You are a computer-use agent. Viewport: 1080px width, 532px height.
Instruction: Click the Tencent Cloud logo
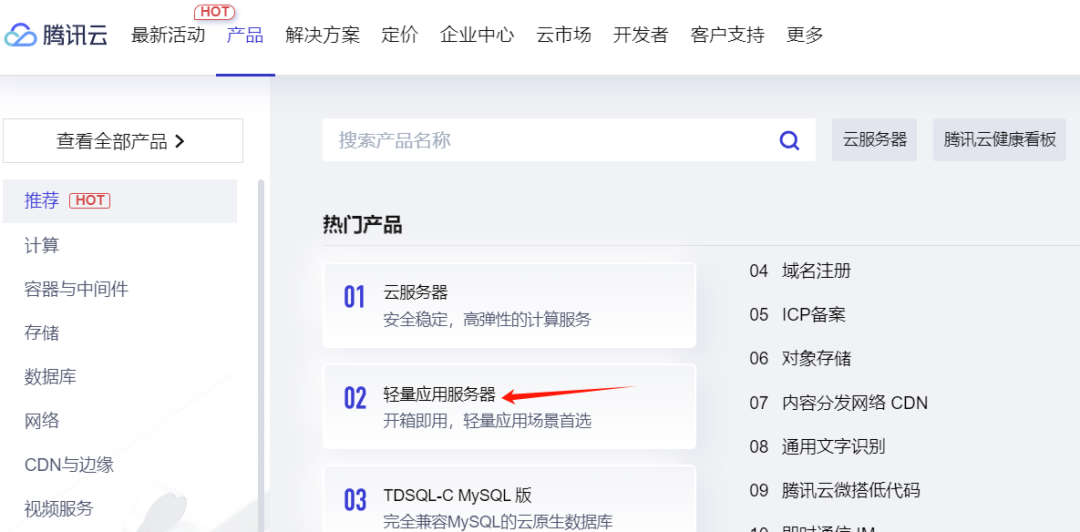pos(56,35)
